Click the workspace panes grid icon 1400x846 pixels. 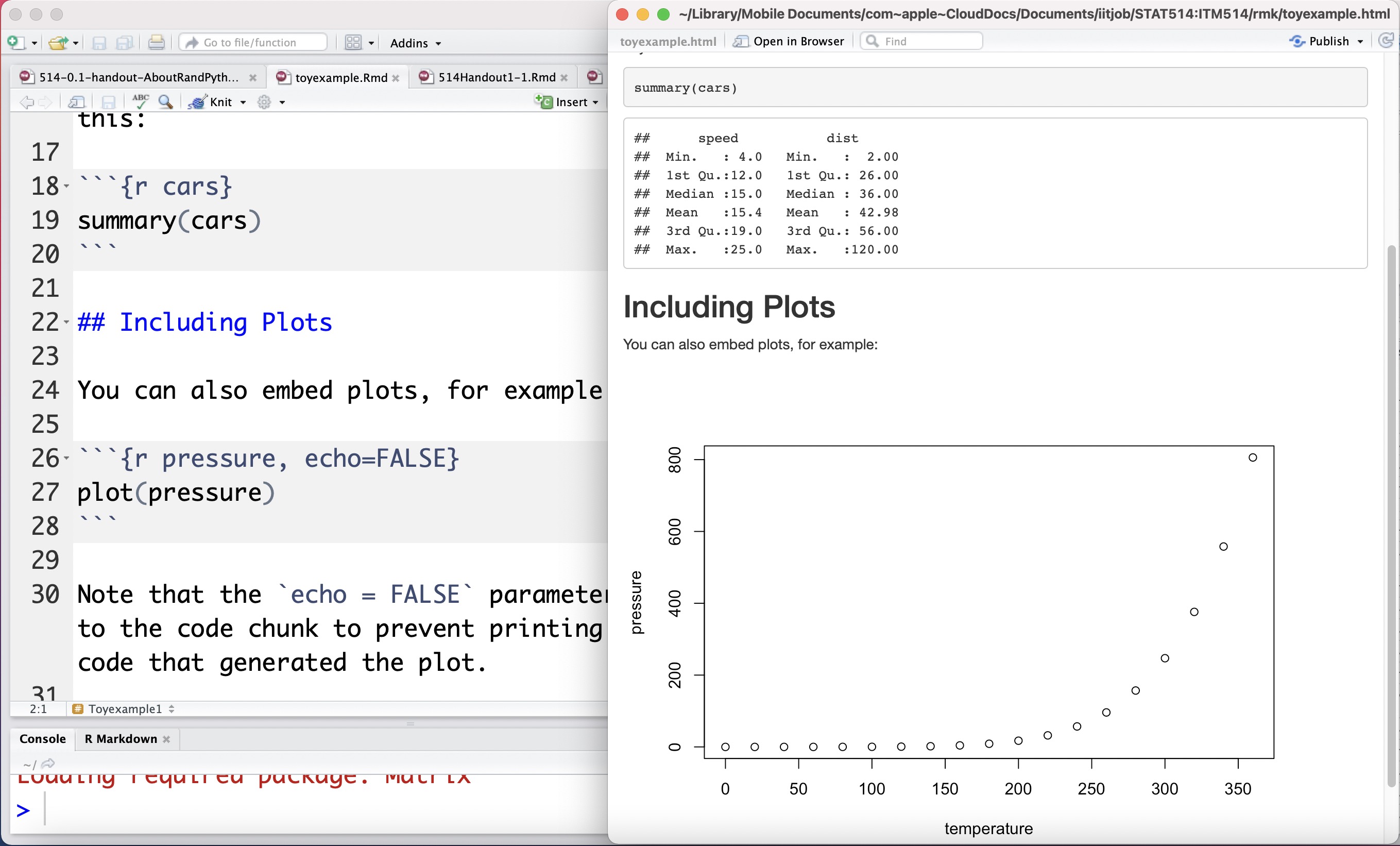coord(353,43)
